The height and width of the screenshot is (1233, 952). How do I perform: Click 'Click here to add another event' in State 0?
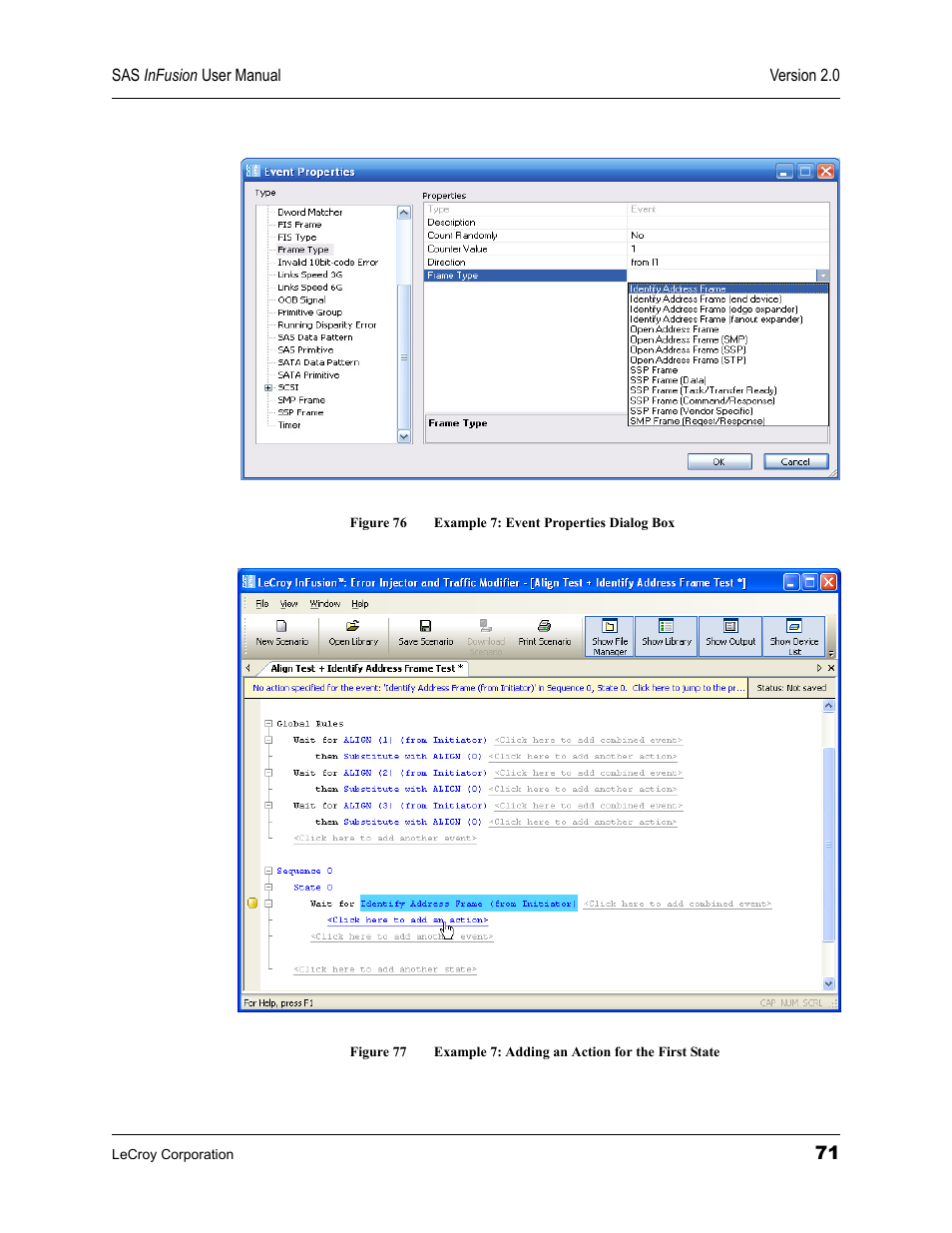click(402, 936)
